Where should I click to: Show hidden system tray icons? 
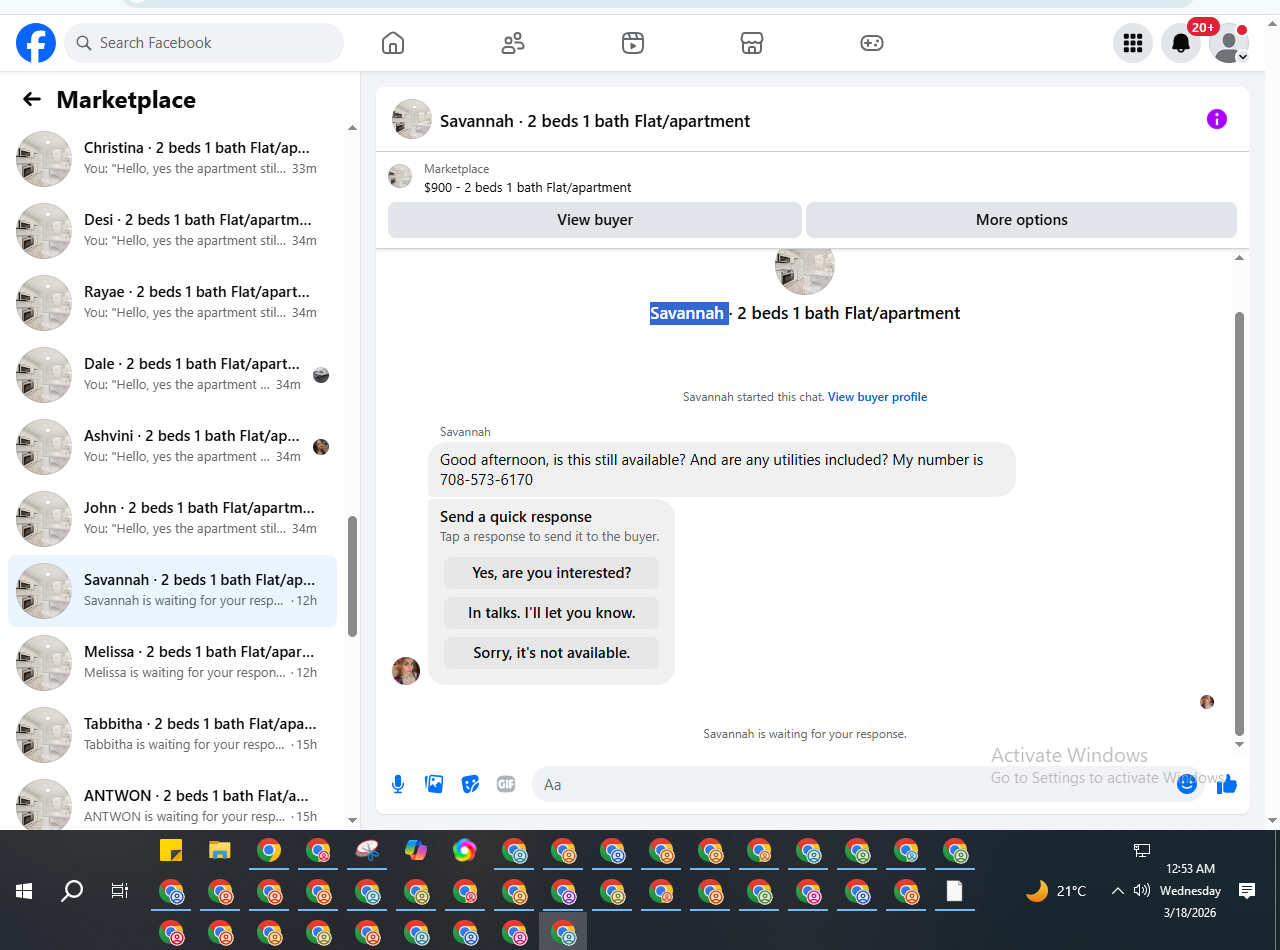pos(1117,890)
